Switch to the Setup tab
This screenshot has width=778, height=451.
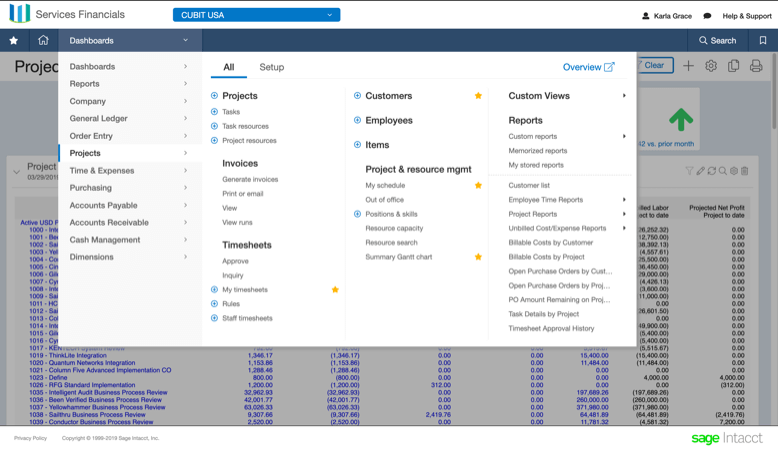click(271, 67)
